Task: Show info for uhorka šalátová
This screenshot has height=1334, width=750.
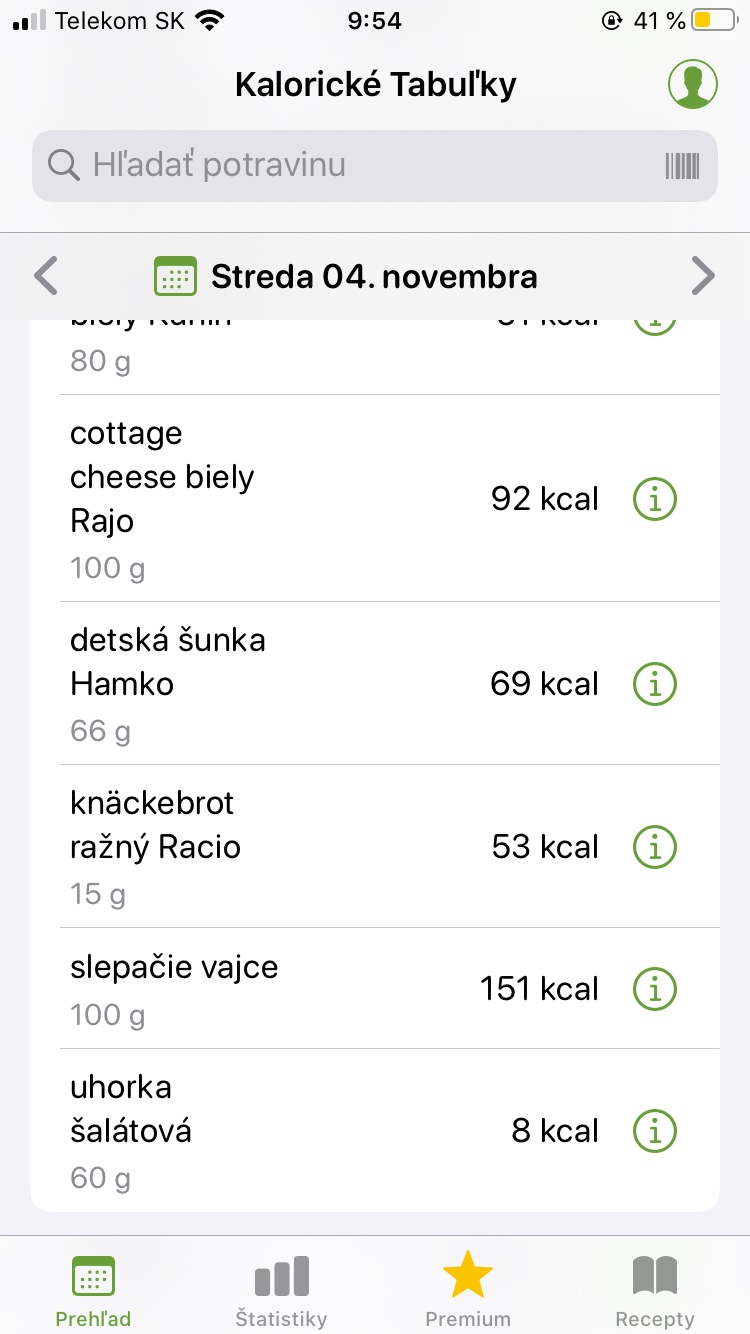Action: (x=655, y=1131)
